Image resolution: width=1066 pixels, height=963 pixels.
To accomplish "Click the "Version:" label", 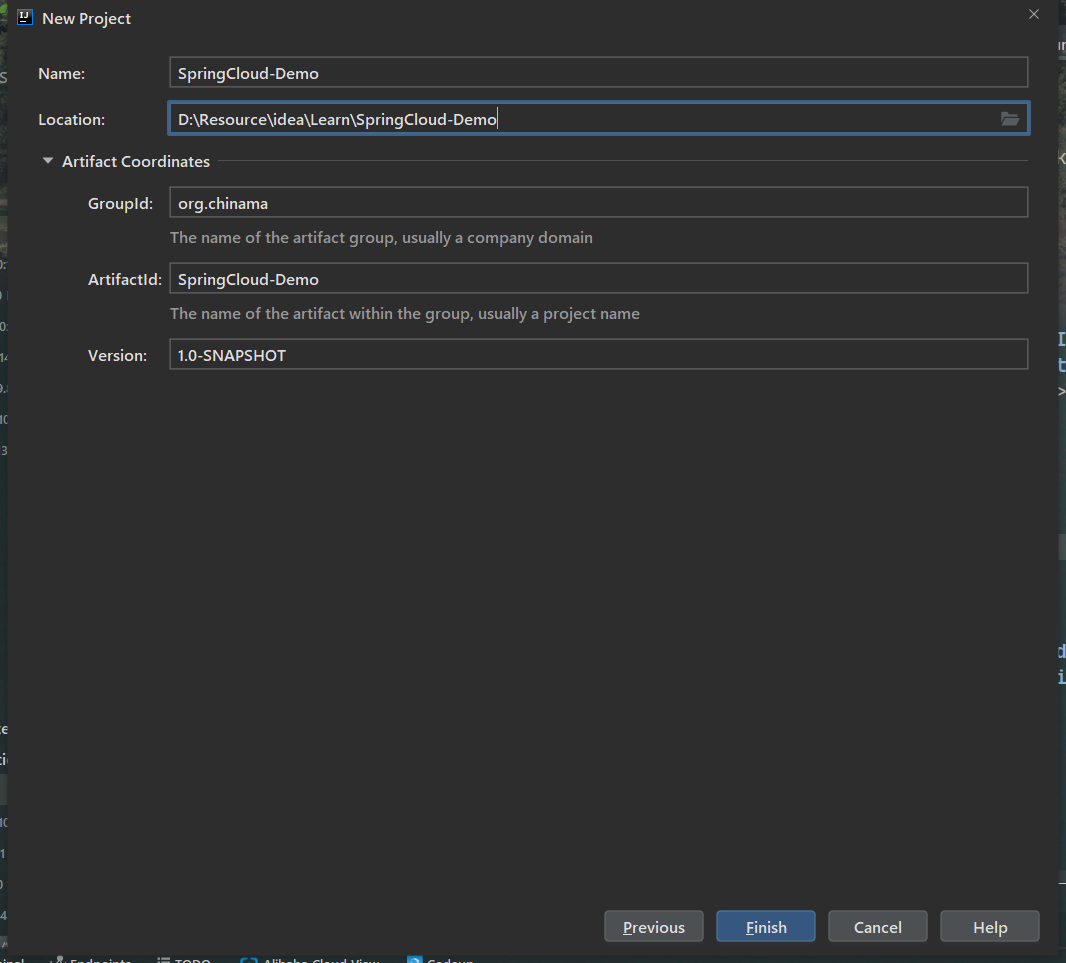I will coord(117,355).
